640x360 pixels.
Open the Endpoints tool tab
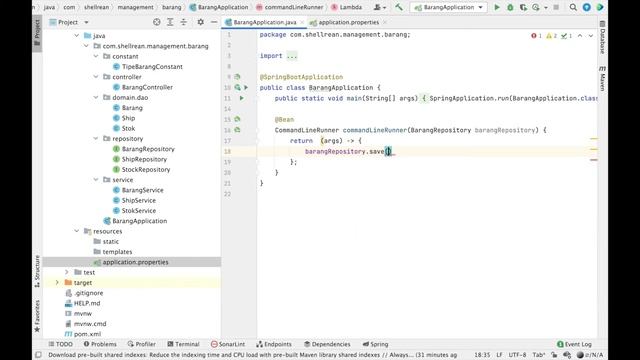pos(274,344)
